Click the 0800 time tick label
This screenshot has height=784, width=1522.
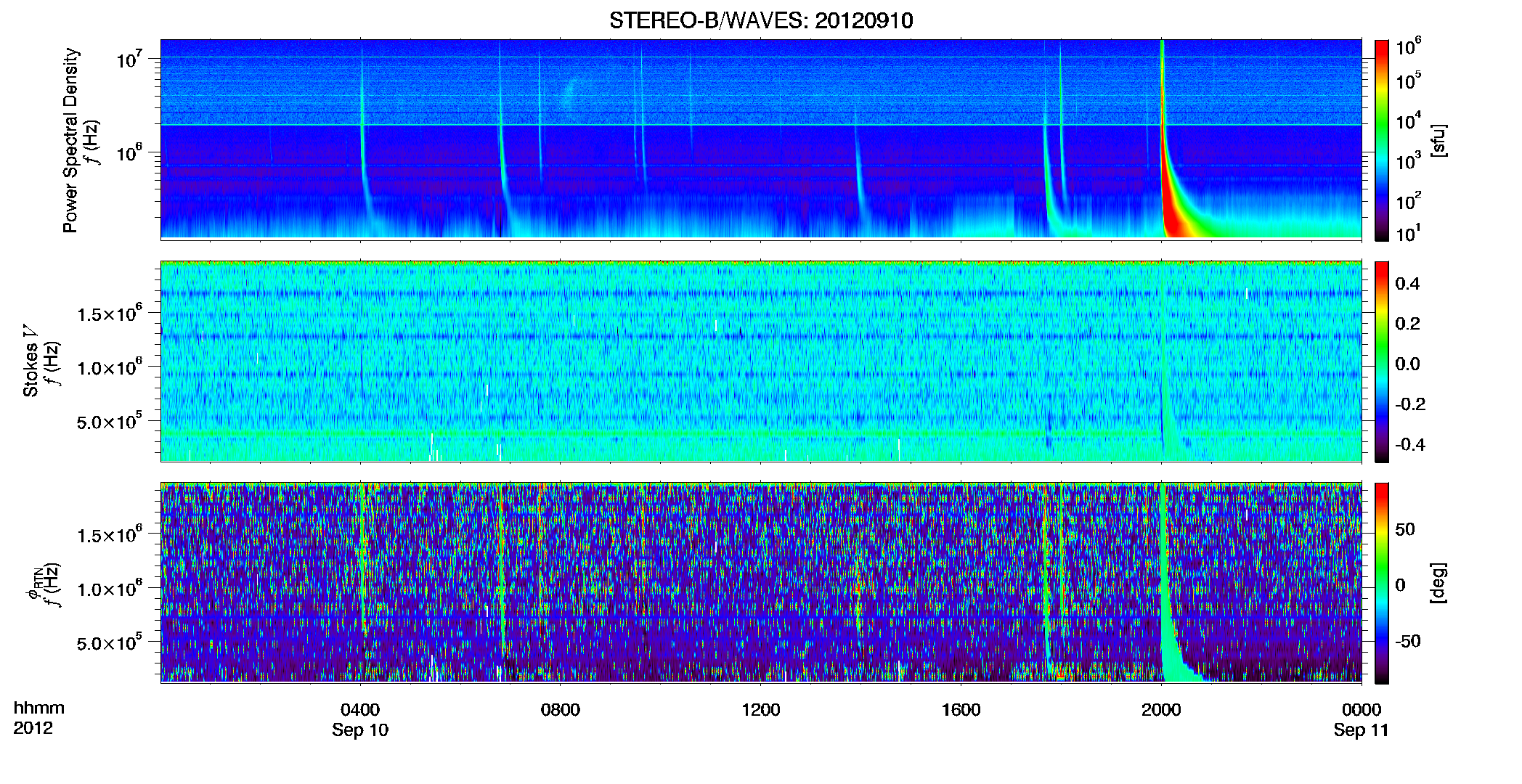(x=561, y=709)
